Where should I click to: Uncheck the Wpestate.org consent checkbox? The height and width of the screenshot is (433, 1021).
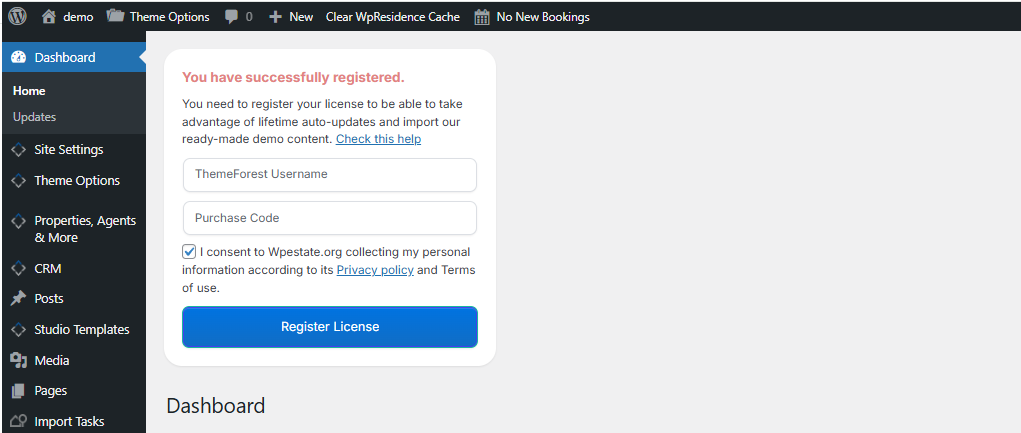point(189,252)
